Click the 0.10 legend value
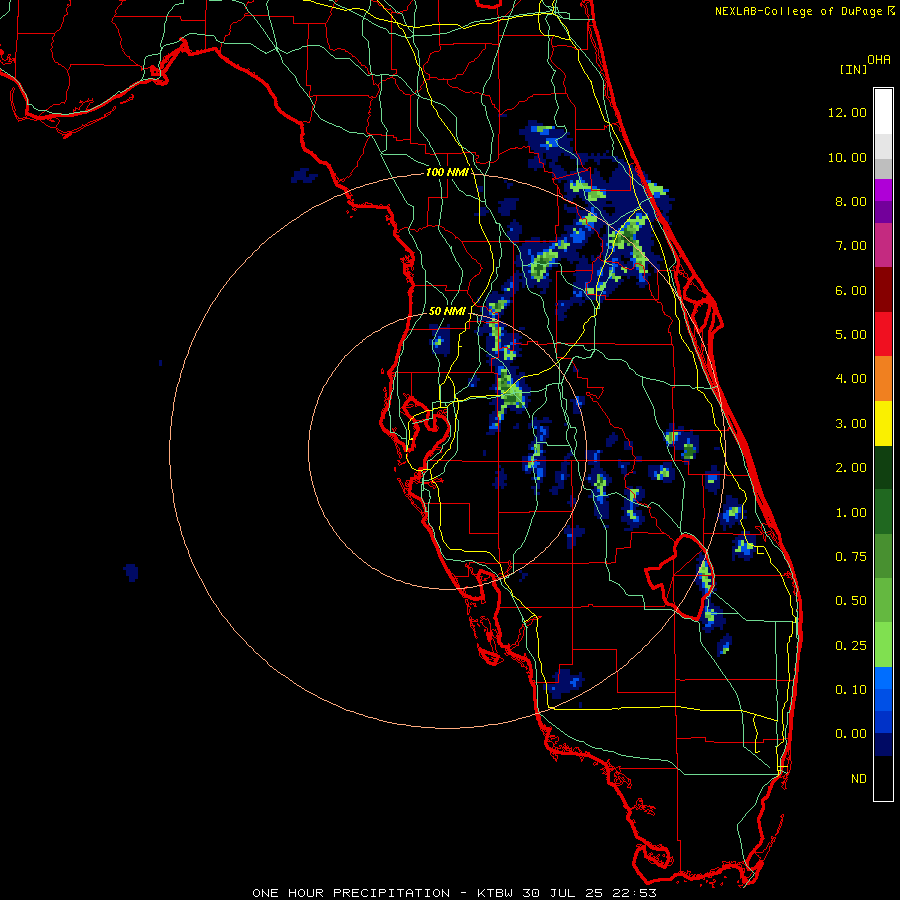 [x=851, y=690]
